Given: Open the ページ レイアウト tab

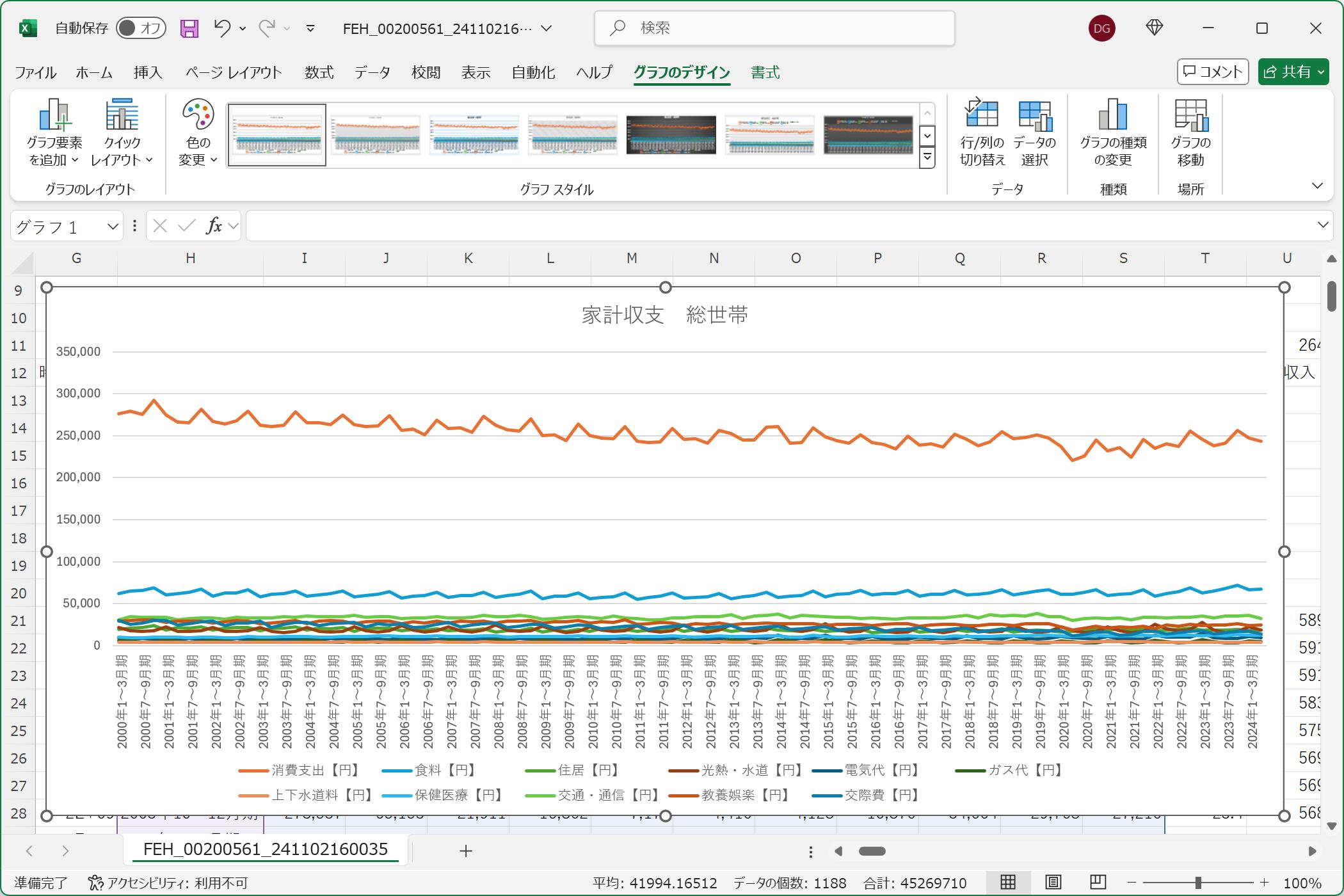Looking at the screenshot, I should click(234, 72).
